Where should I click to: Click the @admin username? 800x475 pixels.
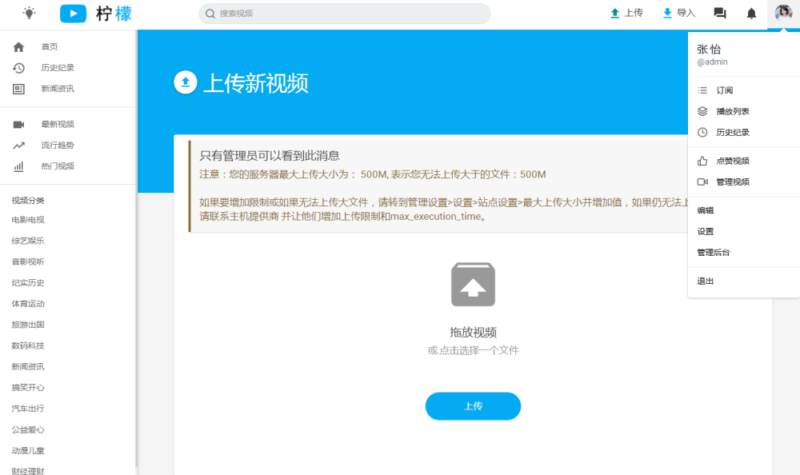[x=712, y=62]
